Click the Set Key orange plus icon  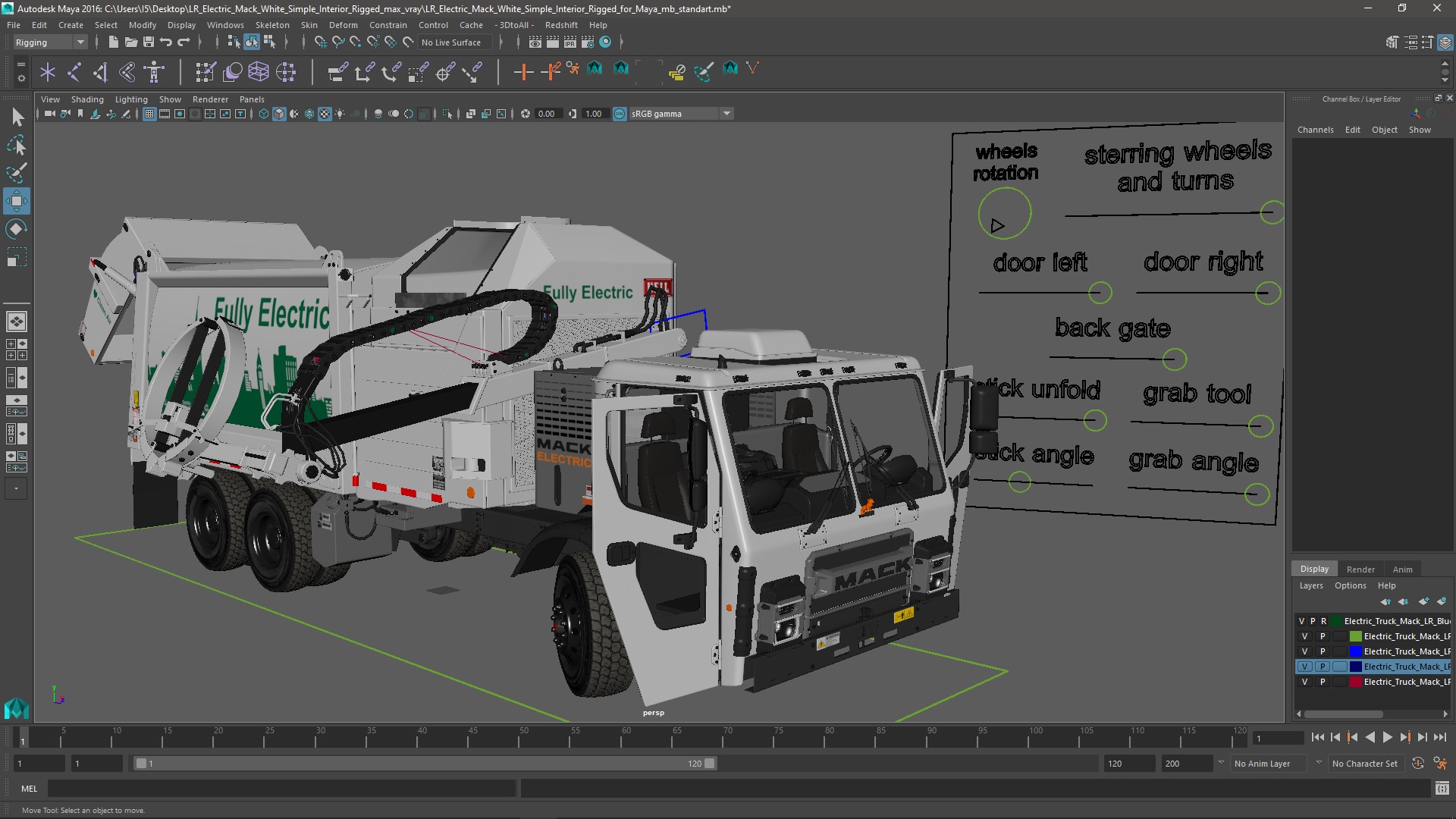[523, 72]
